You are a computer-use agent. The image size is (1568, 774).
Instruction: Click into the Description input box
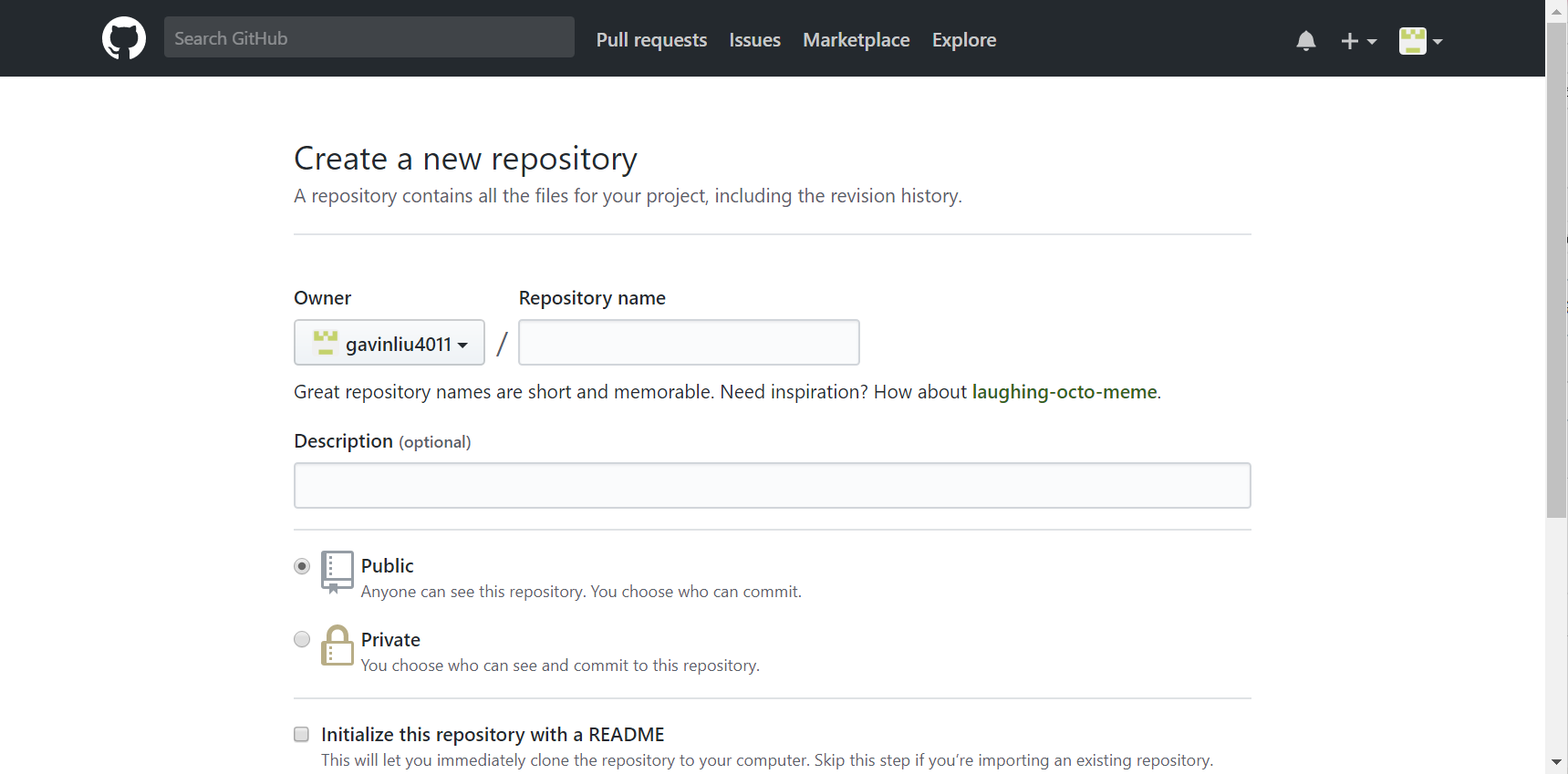coord(773,486)
